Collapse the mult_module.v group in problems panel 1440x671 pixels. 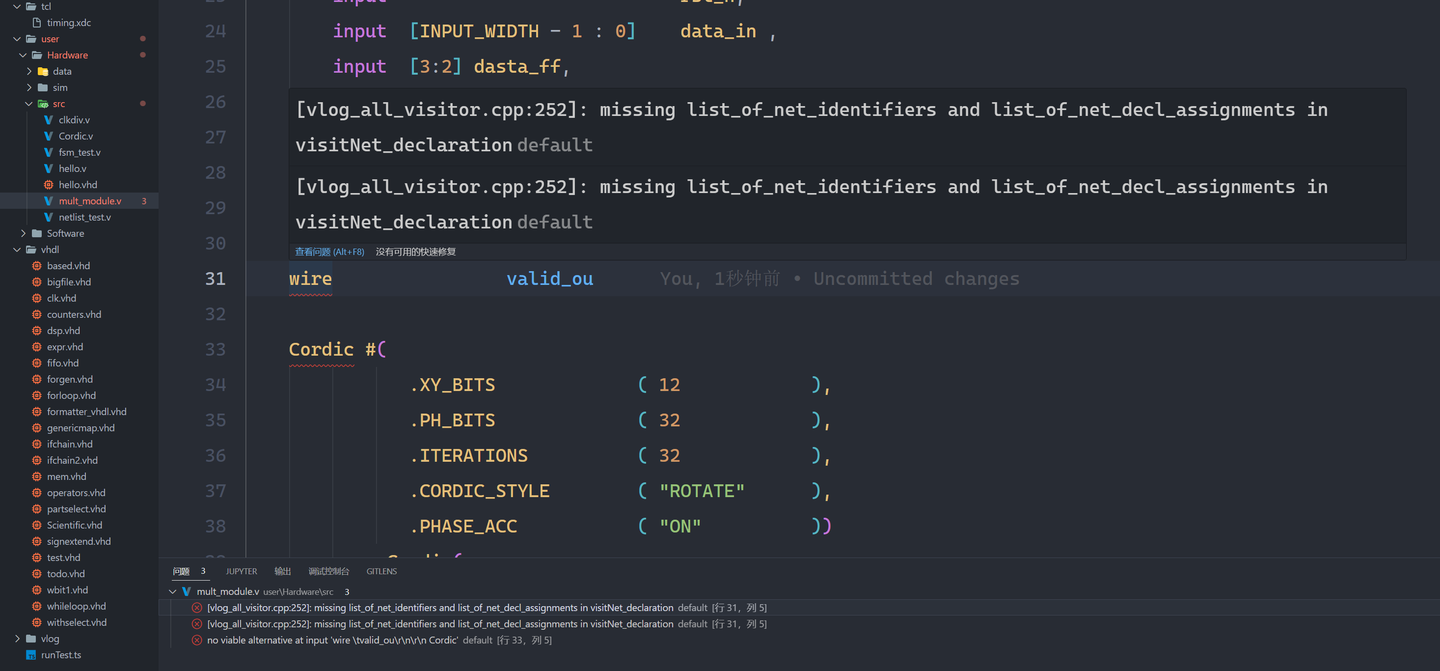pyautogui.click(x=171, y=591)
